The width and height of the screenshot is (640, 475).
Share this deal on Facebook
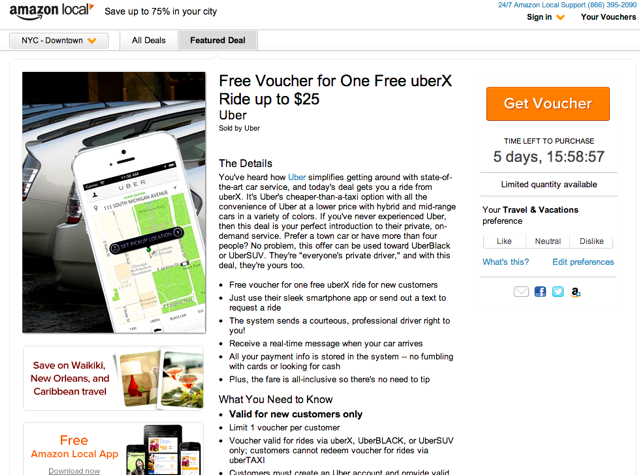coord(540,291)
